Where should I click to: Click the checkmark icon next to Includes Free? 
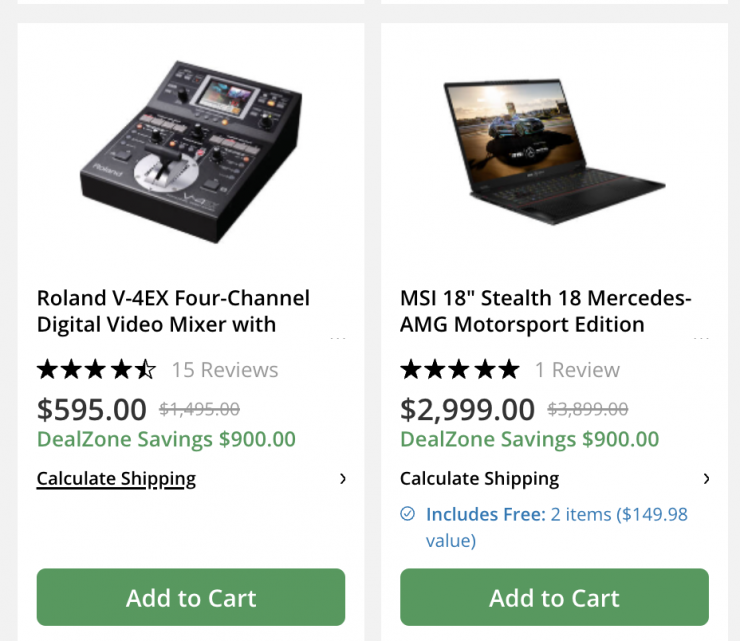[407, 514]
